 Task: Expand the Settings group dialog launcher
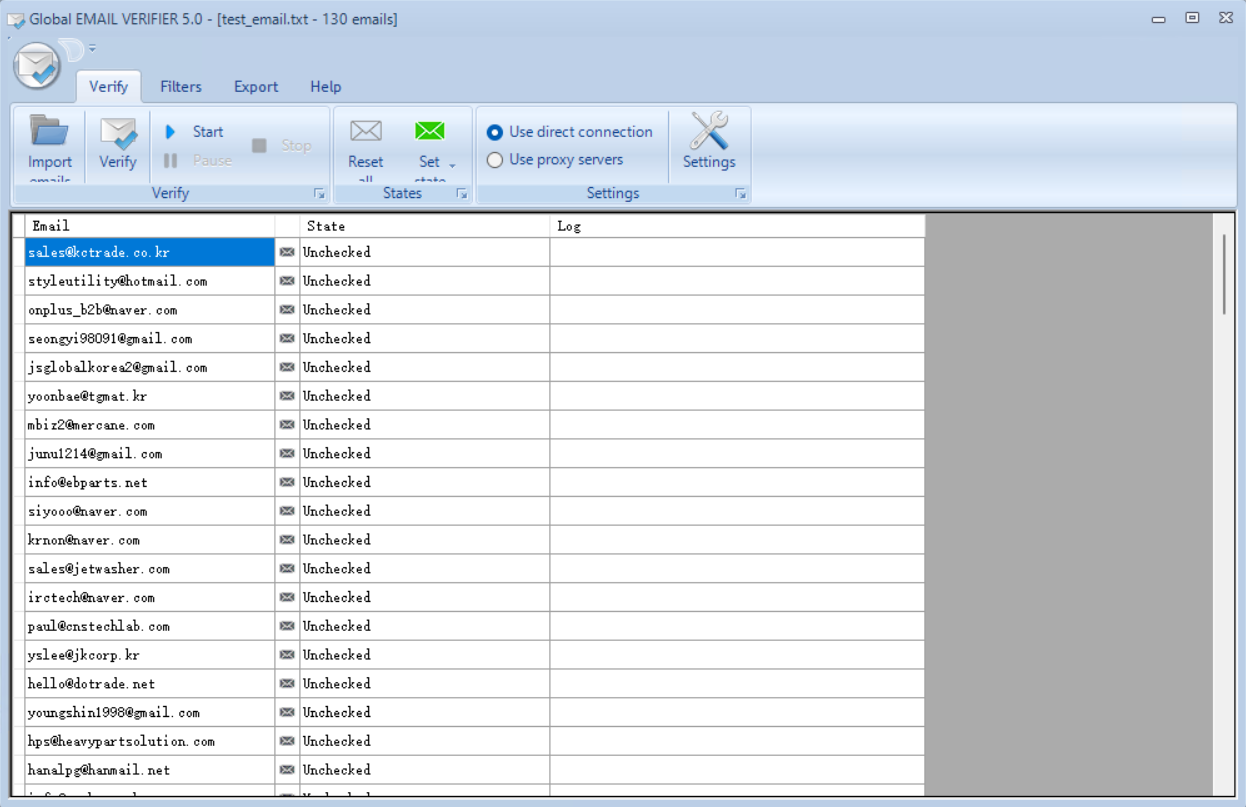[x=740, y=194]
